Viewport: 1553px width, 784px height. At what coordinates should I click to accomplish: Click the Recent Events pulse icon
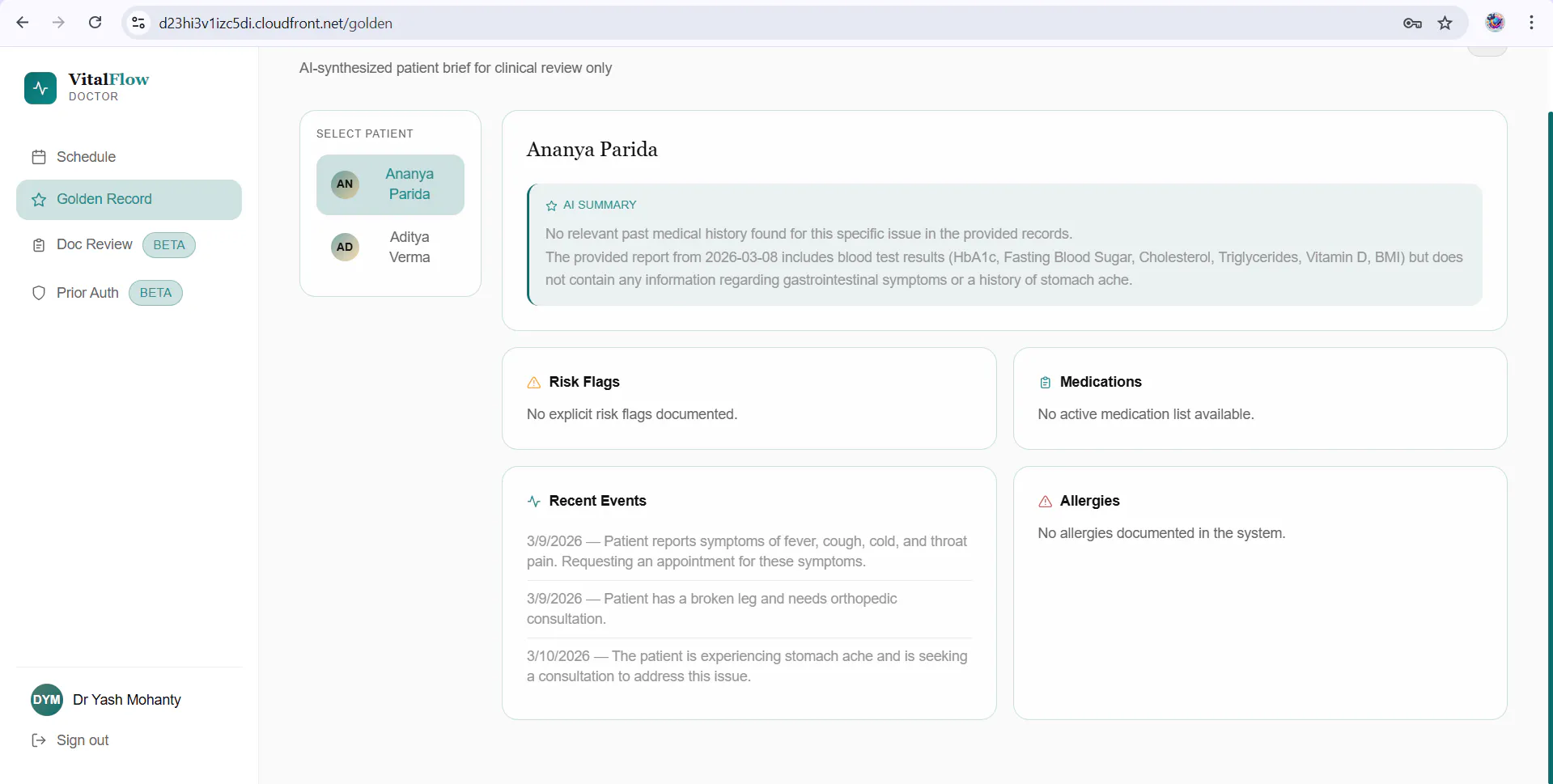click(x=534, y=502)
